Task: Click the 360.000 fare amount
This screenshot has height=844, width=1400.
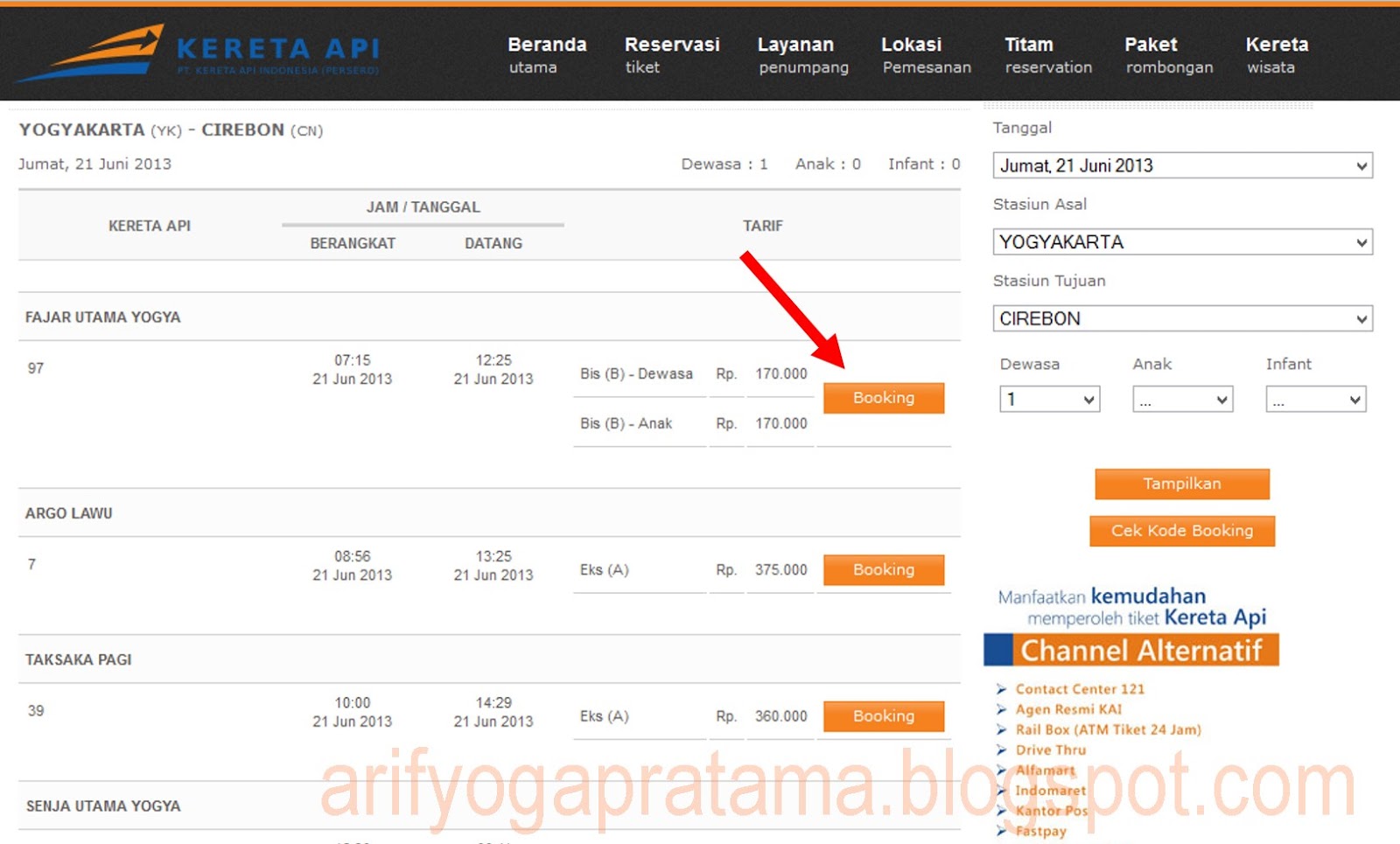Action: (781, 716)
